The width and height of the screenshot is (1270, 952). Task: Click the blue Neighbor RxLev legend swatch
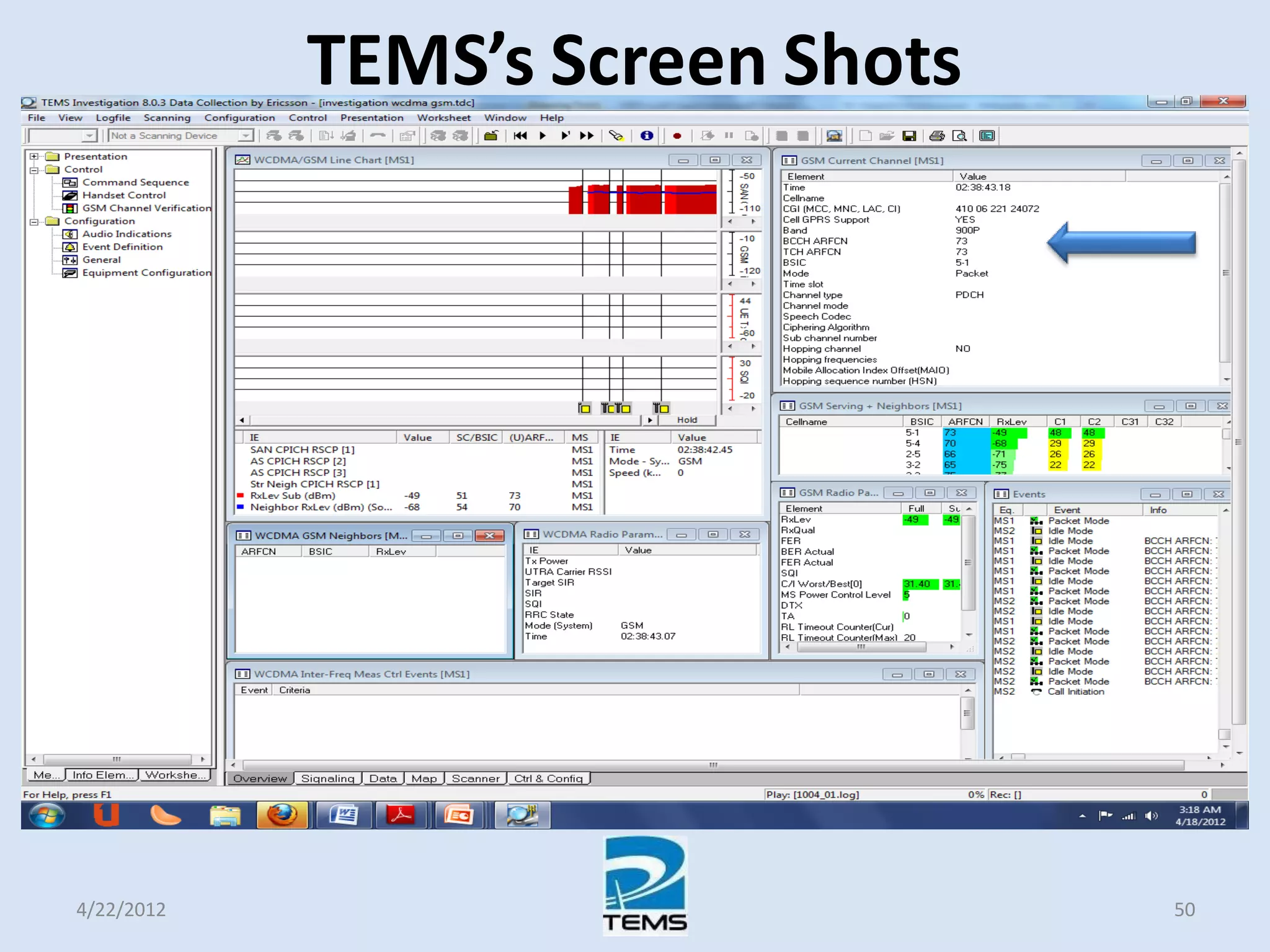240,507
